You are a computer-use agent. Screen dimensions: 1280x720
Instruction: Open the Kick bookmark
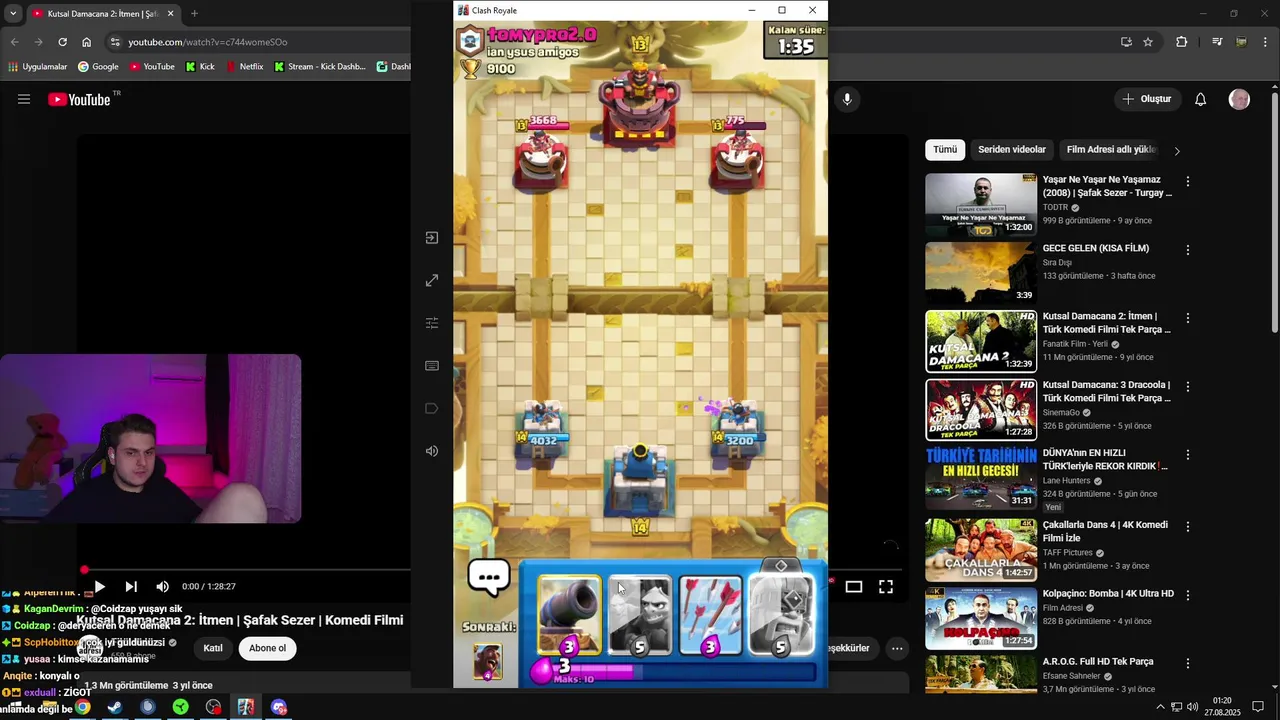(199, 67)
